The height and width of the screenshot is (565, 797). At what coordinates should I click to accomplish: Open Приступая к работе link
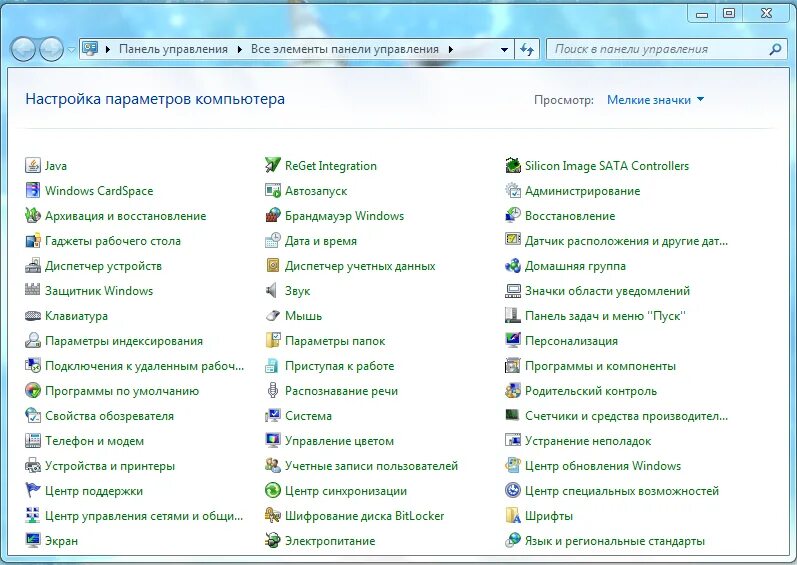pyautogui.click(x=340, y=366)
